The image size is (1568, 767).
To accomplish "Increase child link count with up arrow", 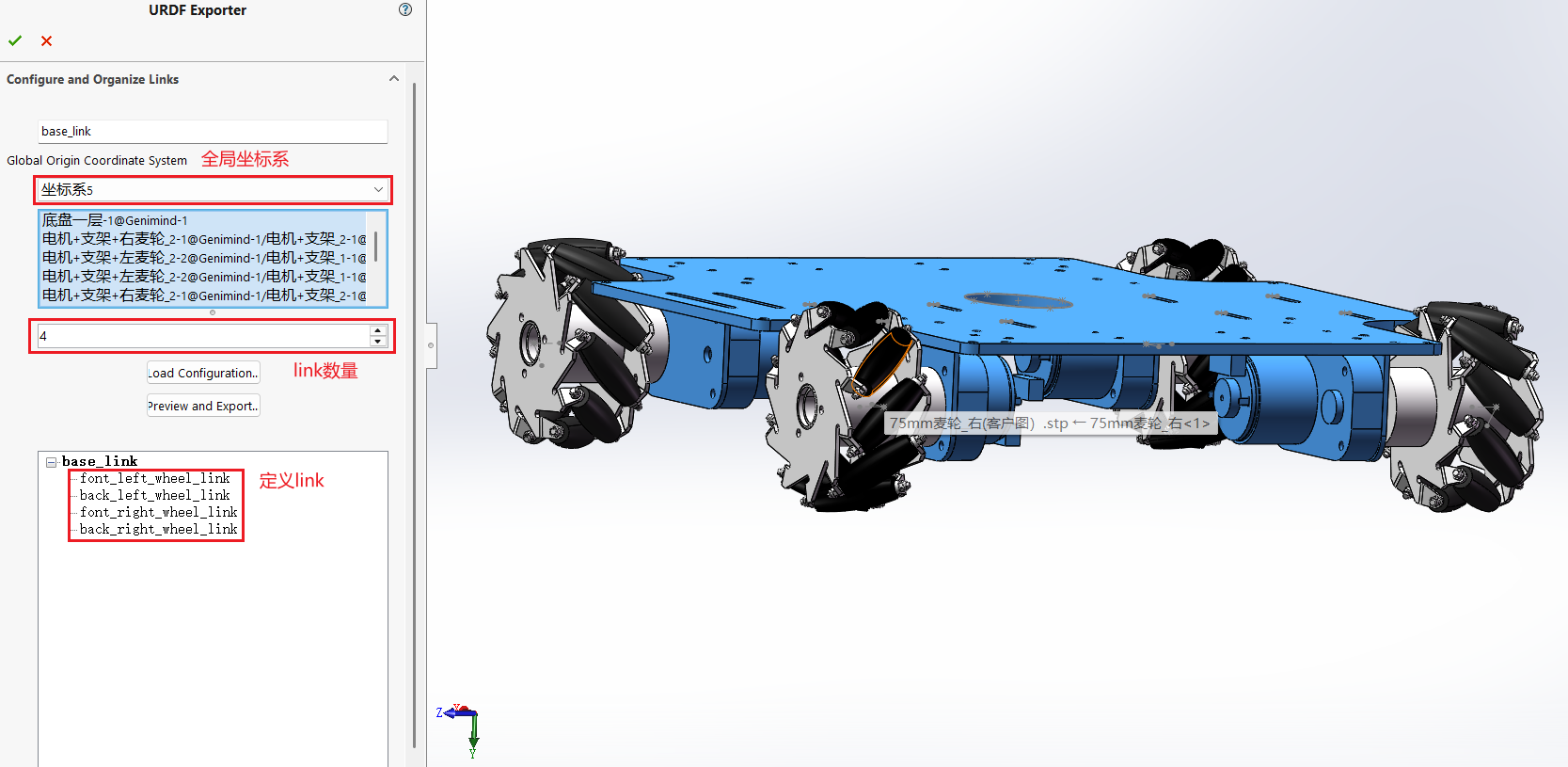I will [378, 330].
